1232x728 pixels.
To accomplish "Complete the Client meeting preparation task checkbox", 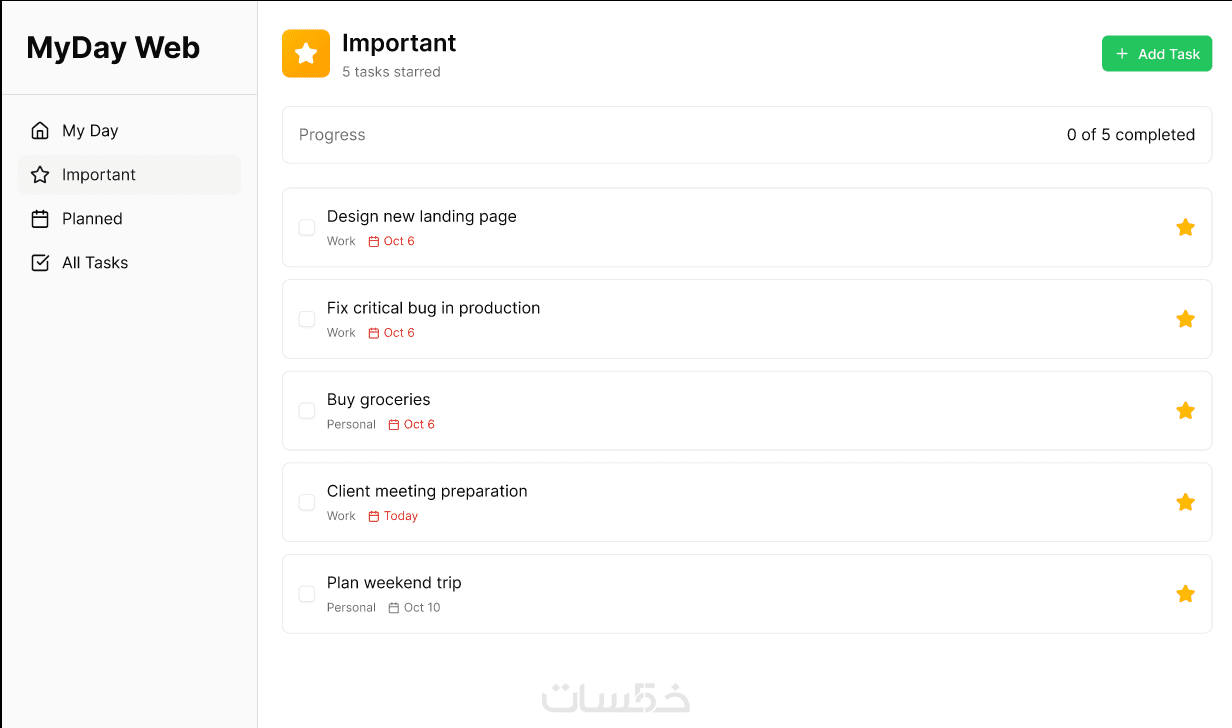I will click(307, 502).
